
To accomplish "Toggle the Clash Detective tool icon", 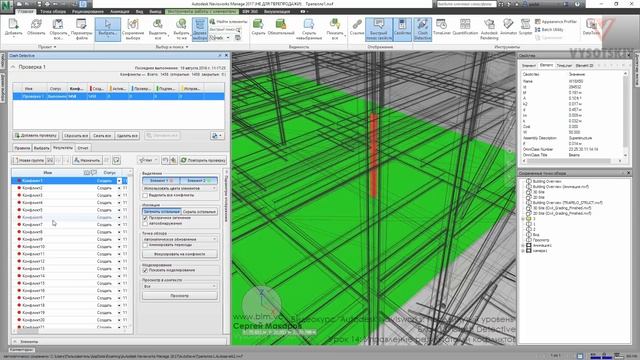I will (422, 29).
